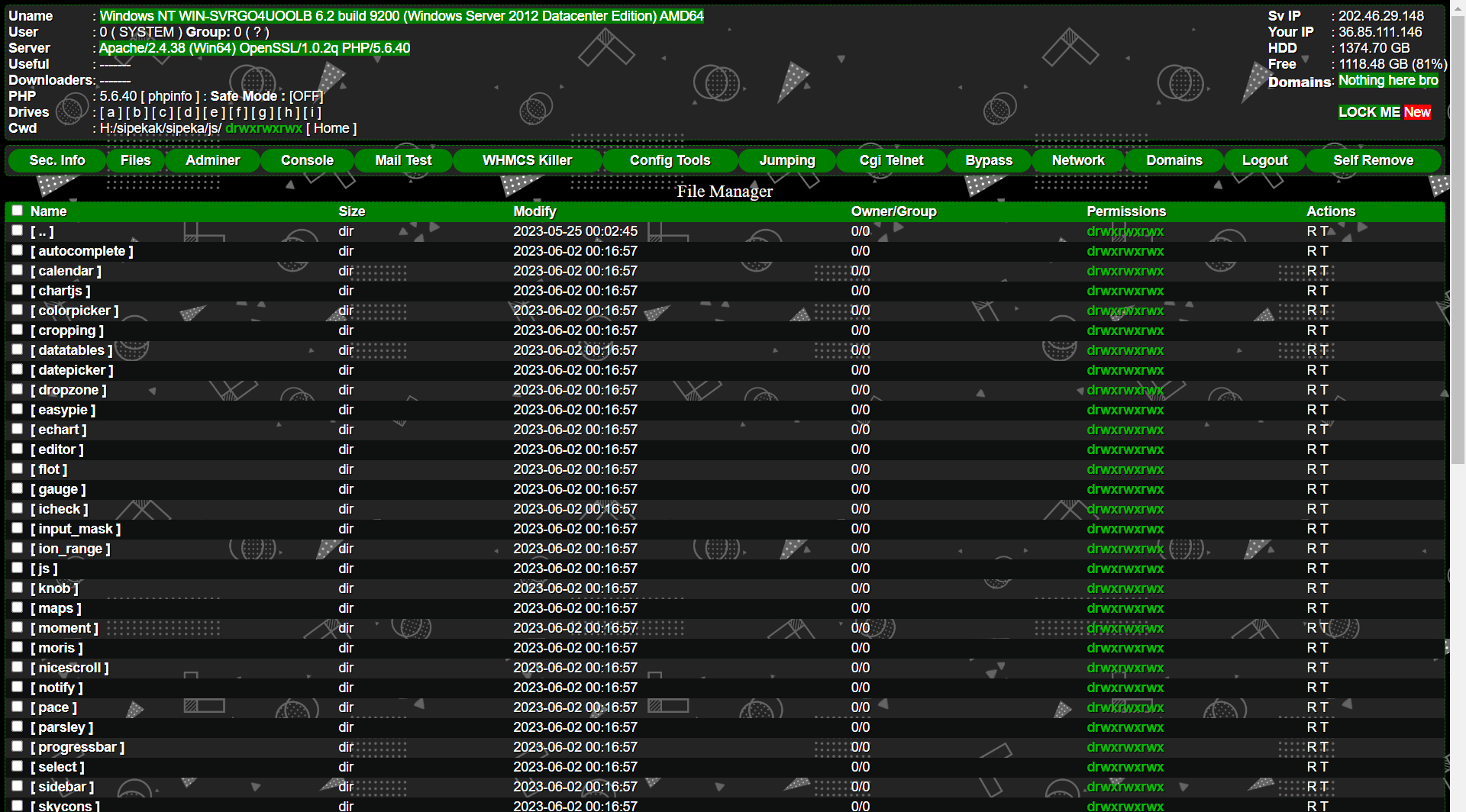Go to the Network tab

pos(1078,160)
